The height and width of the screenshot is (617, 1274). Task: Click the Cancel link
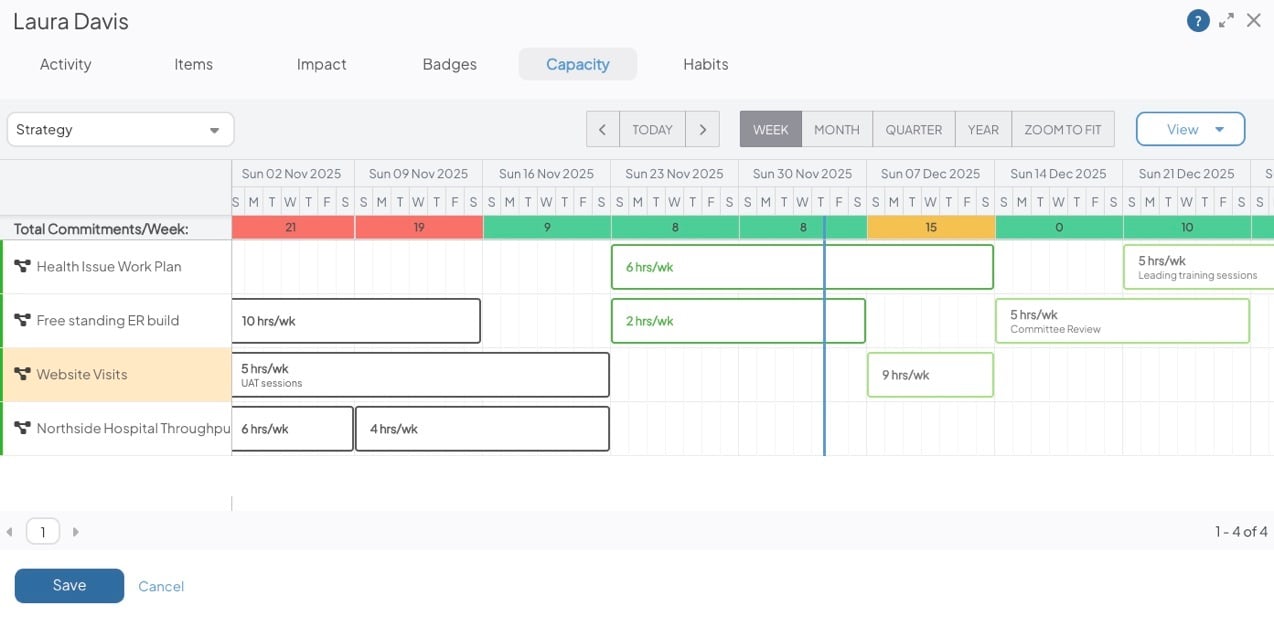click(x=161, y=587)
